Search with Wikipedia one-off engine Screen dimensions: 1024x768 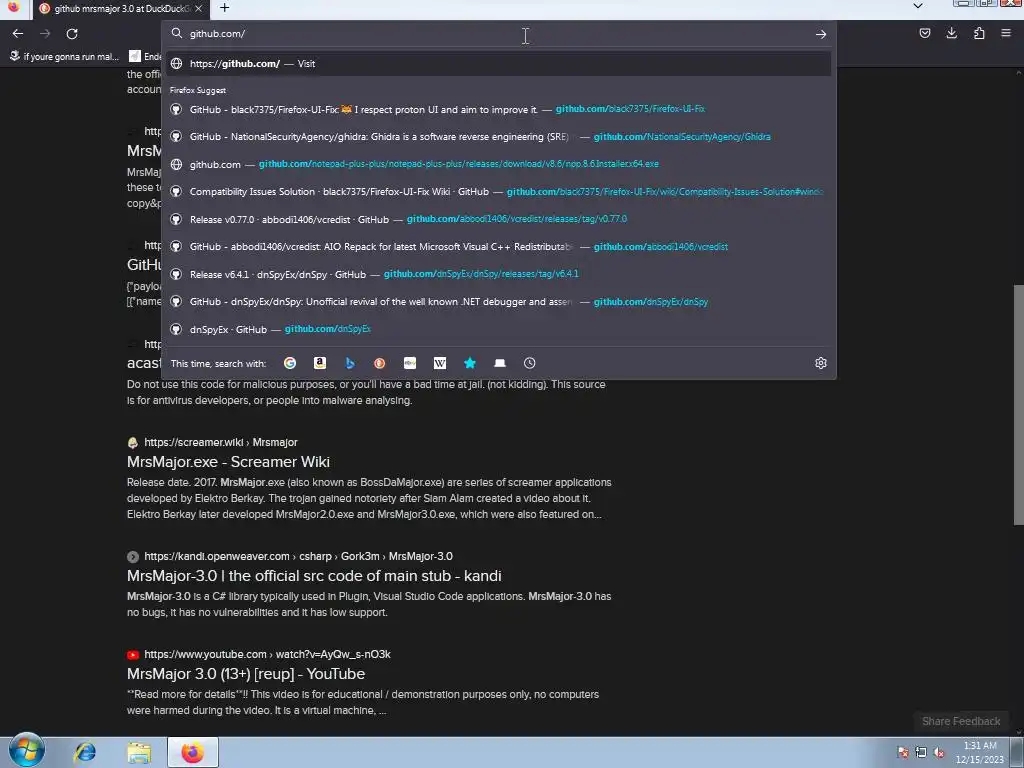coord(440,363)
